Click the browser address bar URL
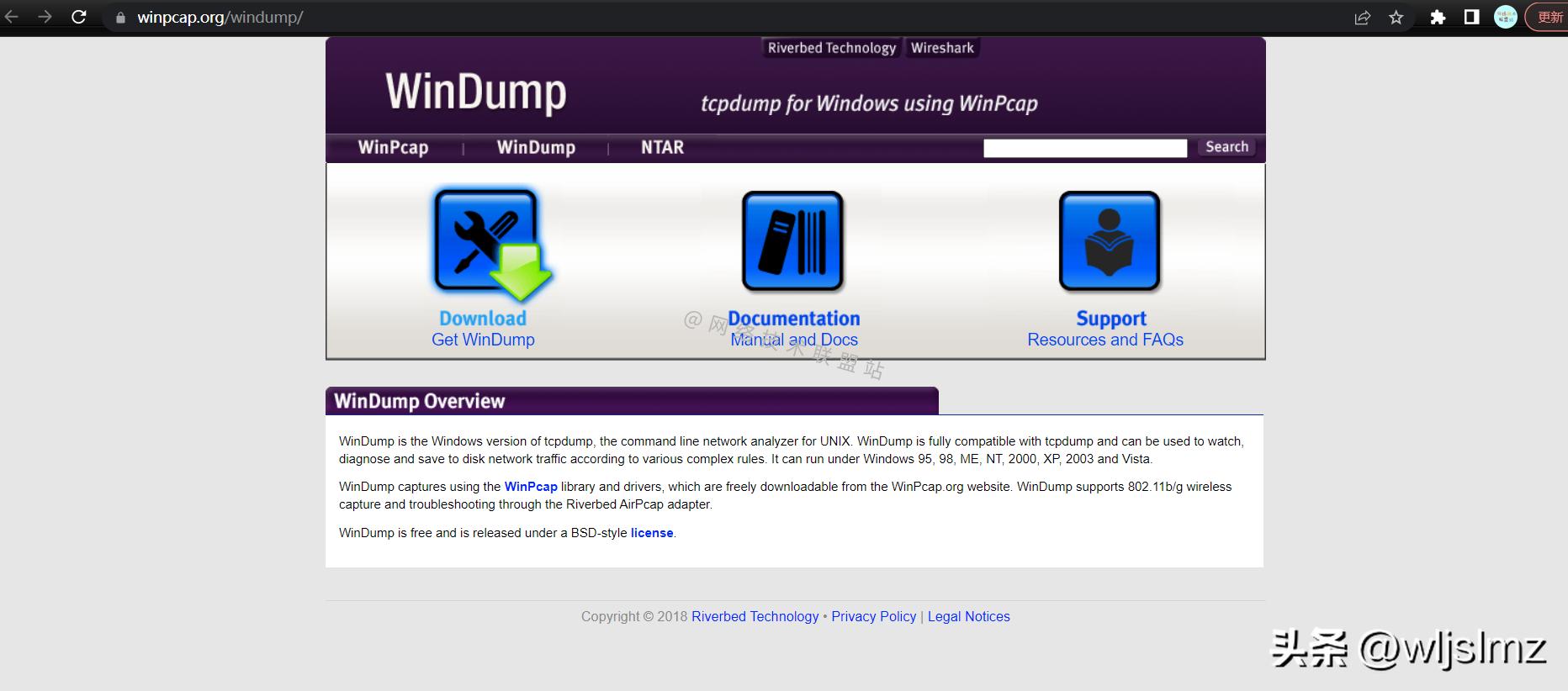The width and height of the screenshot is (1568, 691). (220, 18)
